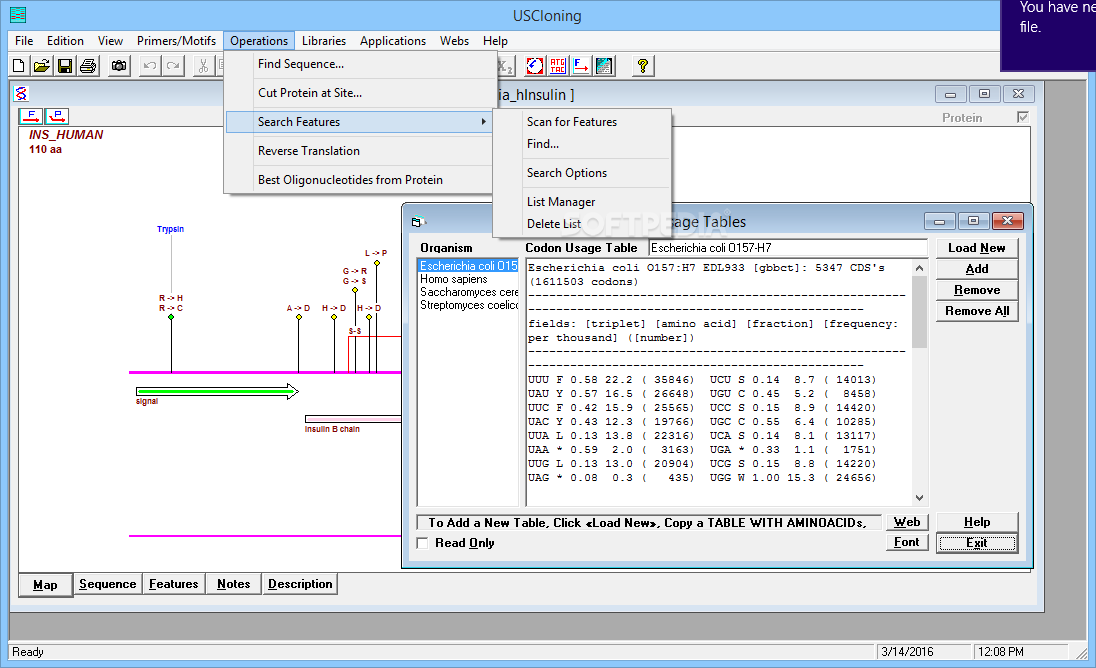Click the Codon Usage Table name field

point(787,248)
